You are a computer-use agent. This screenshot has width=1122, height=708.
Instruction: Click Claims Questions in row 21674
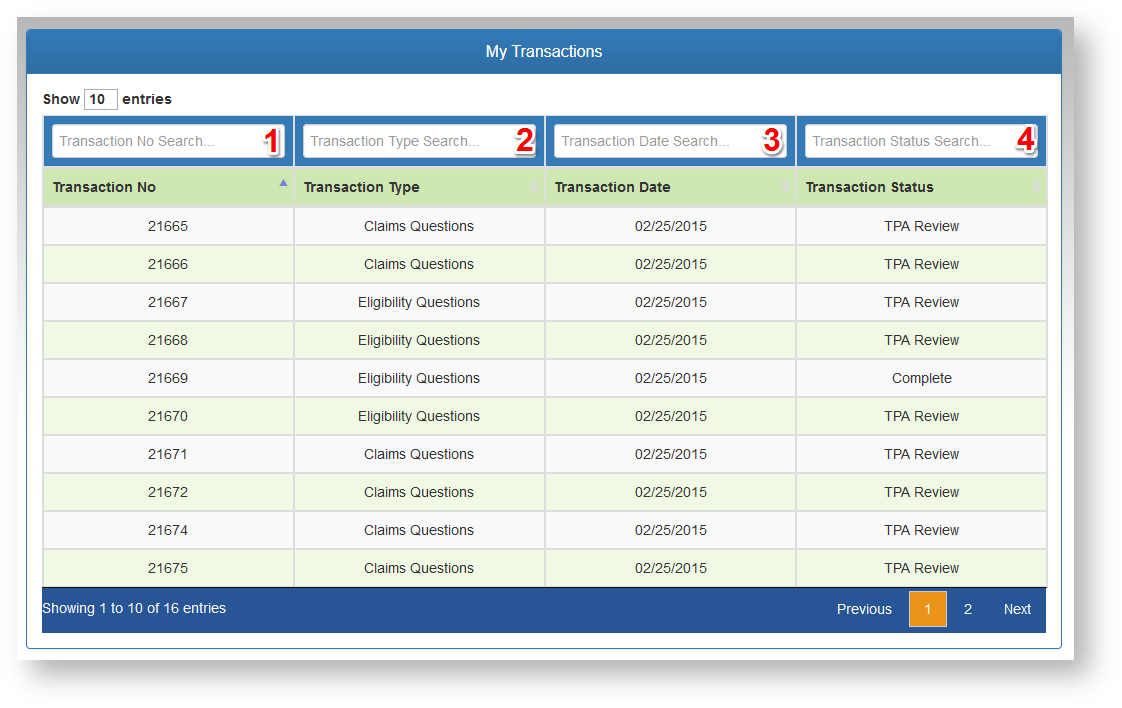pyautogui.click(x=419, y=530)
